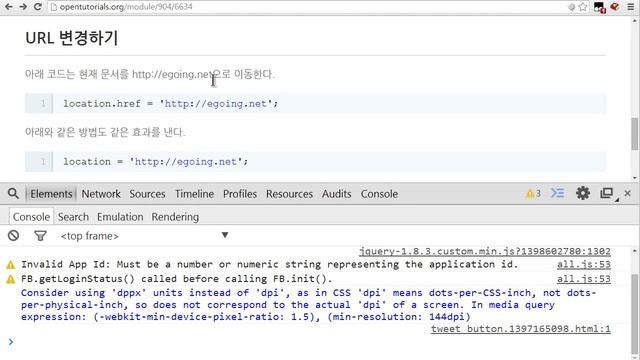Select the Search drawer tab
Image resolution: width=640 pixels, height=360 pixels.
(x=73, y=217)
